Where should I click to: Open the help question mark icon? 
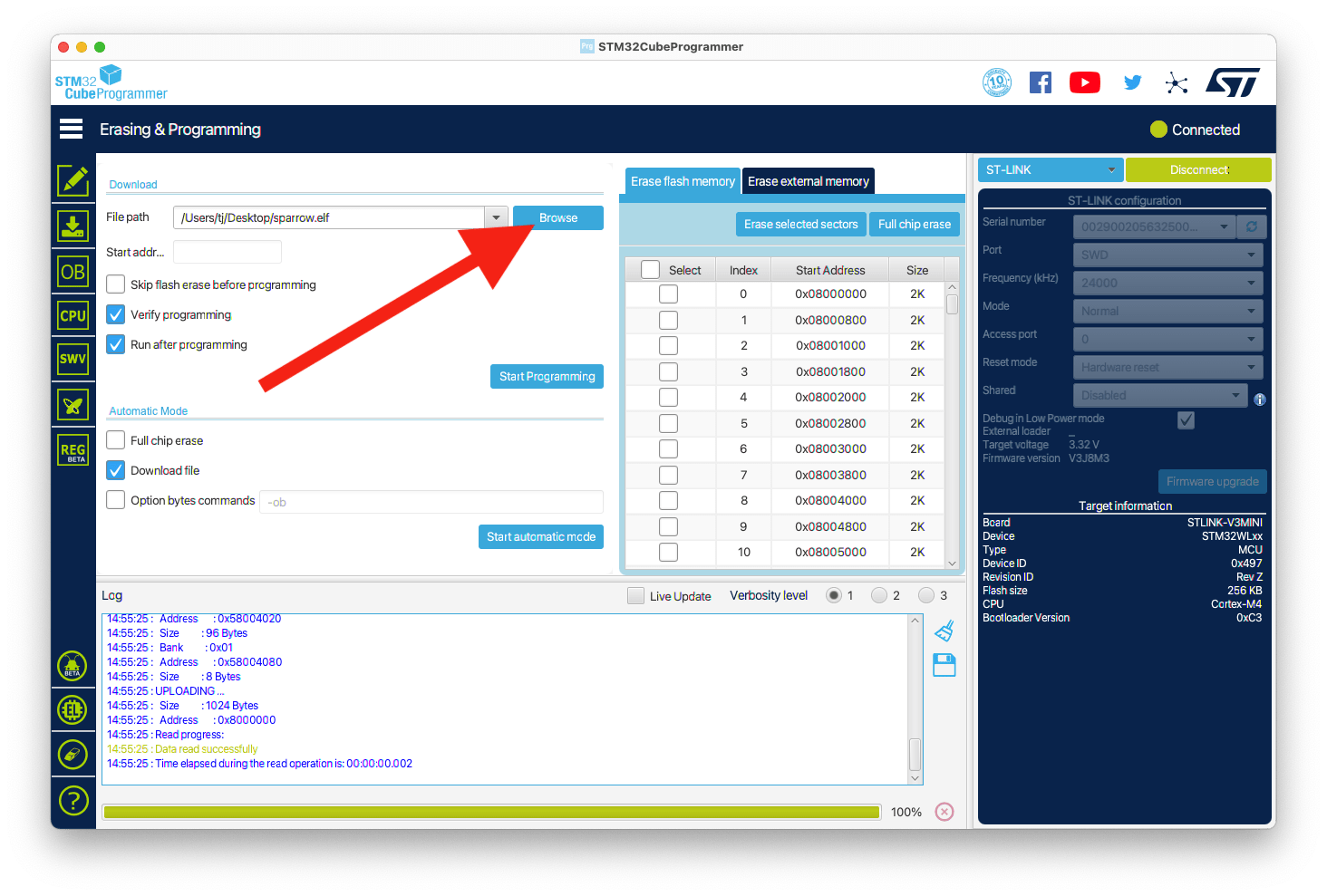[x=73, y=800]
